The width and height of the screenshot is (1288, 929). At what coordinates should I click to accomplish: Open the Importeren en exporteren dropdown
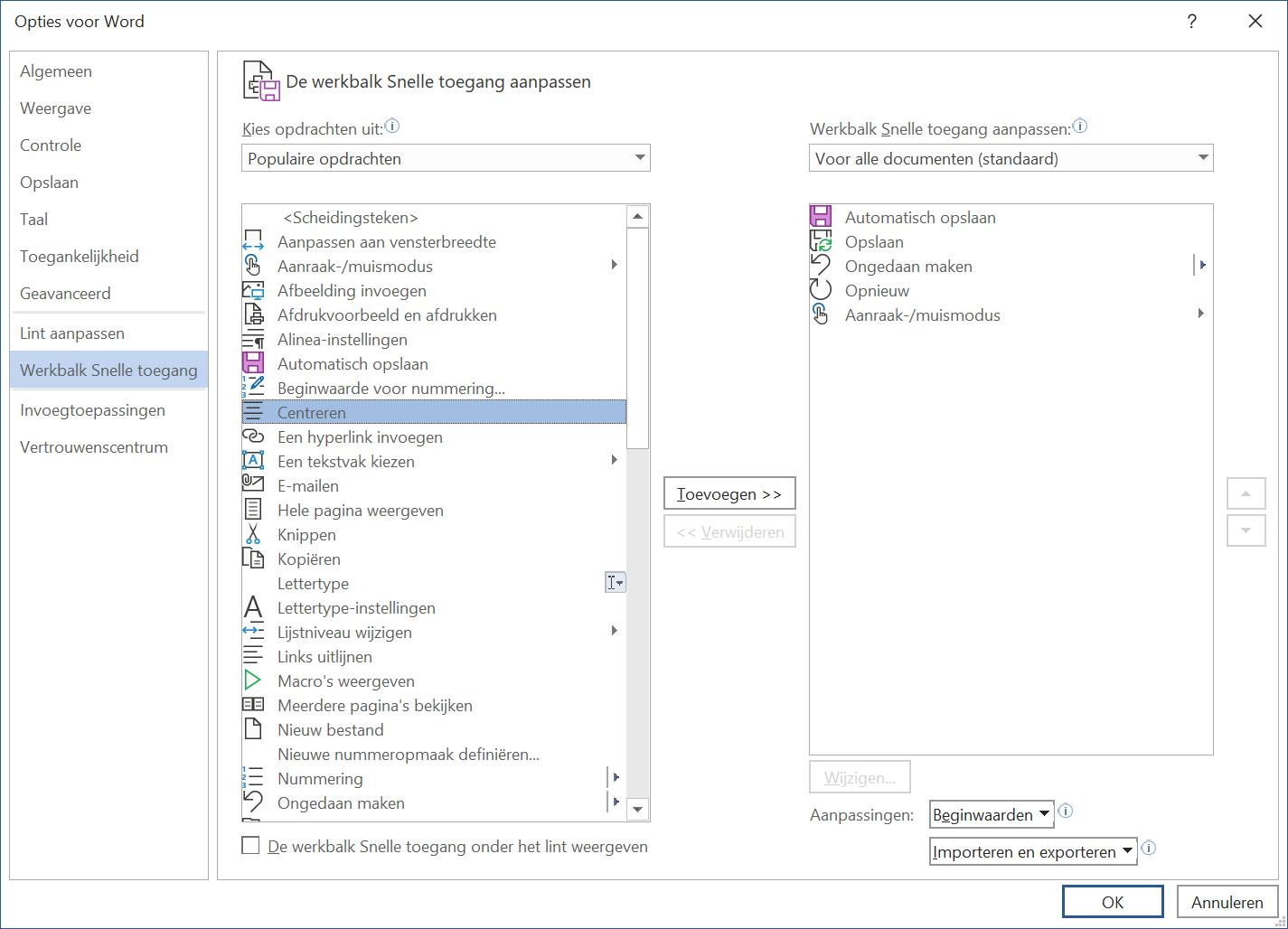coord(1033,852)
